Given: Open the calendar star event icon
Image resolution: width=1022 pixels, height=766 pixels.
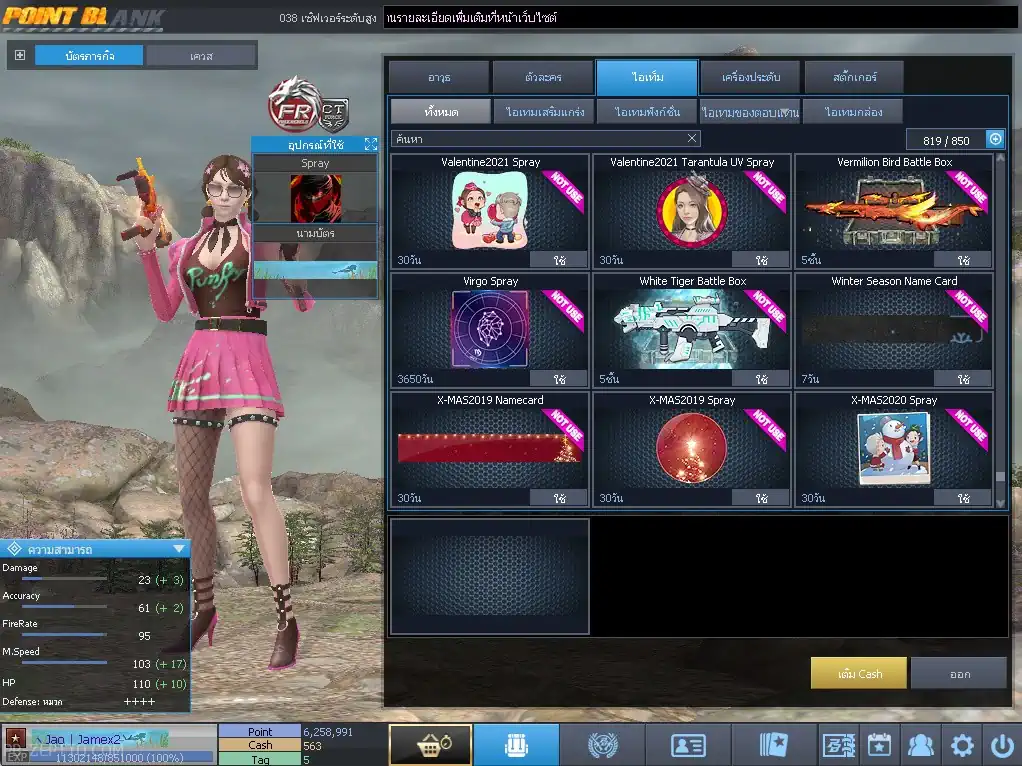Looking at the screenshot, I should [x=879, y=745].
